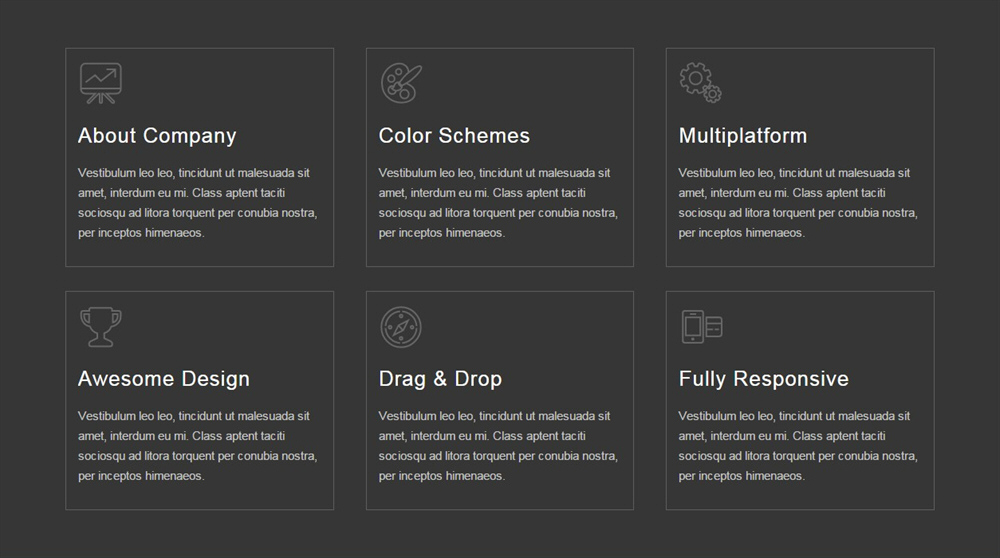Screen dimensions: 1000x558
Task: Click the trophy cup icon
Action: coord(100,327)
